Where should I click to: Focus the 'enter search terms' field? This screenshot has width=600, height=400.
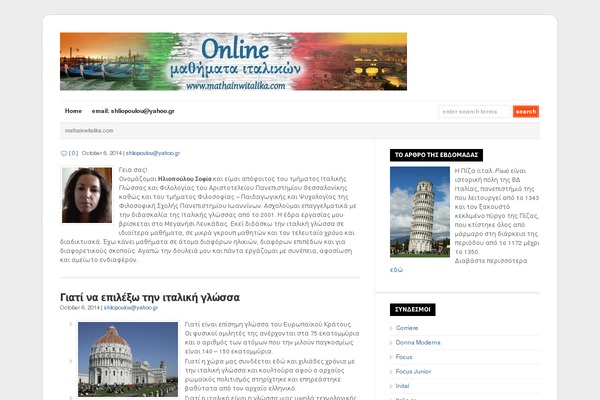coord(474,111)
